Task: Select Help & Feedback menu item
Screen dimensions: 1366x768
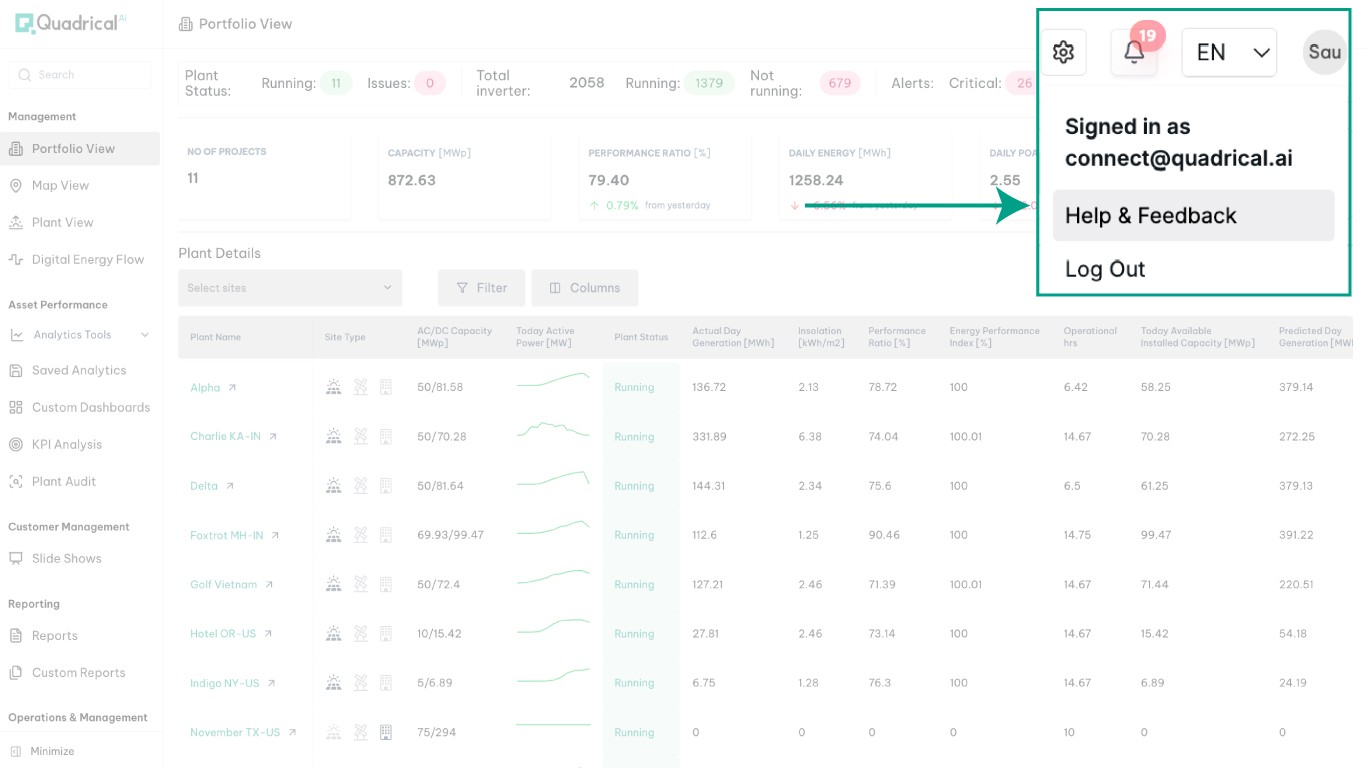Action: [1193, 215]
